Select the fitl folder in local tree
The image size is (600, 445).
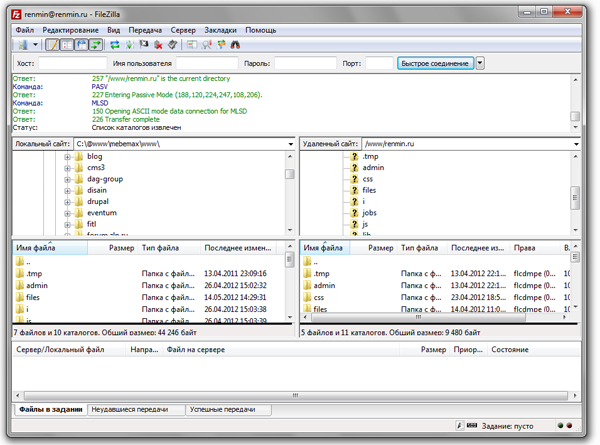91,224
